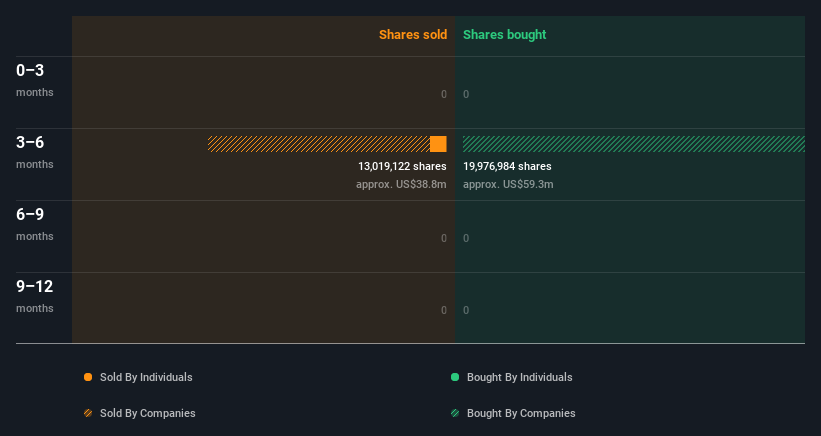Image resolution: width=821 pixels, height=436 pixels.
Task: Select the Sold By Individuals legend label
Action: pos(146,377)
